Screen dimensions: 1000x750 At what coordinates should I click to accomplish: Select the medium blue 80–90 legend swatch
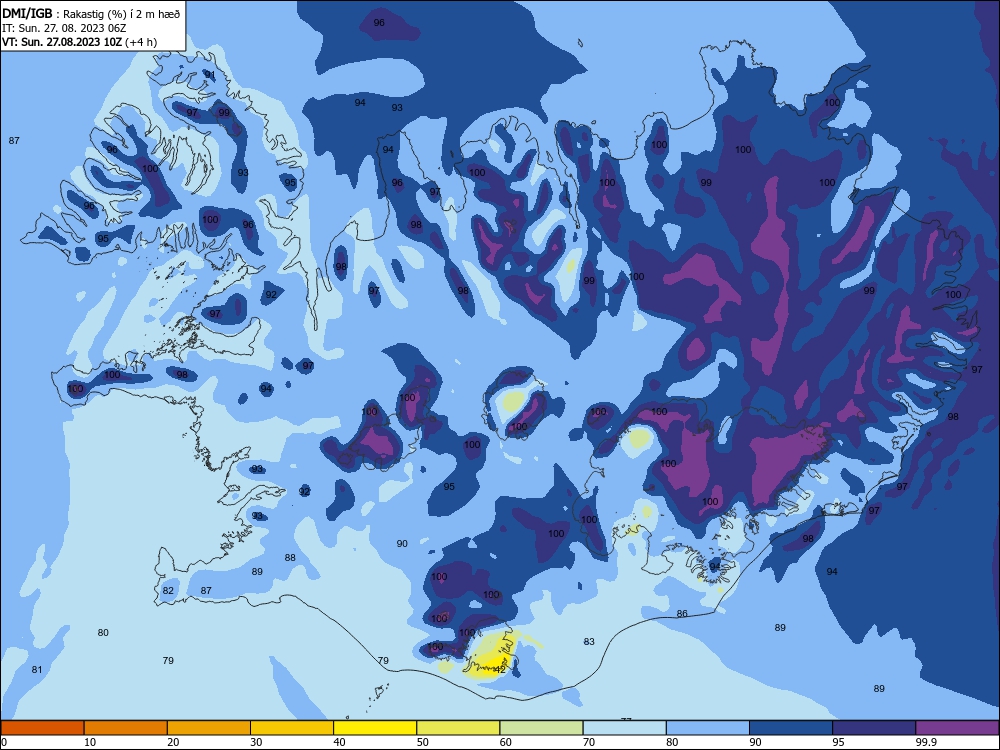(x=708, y=728)
